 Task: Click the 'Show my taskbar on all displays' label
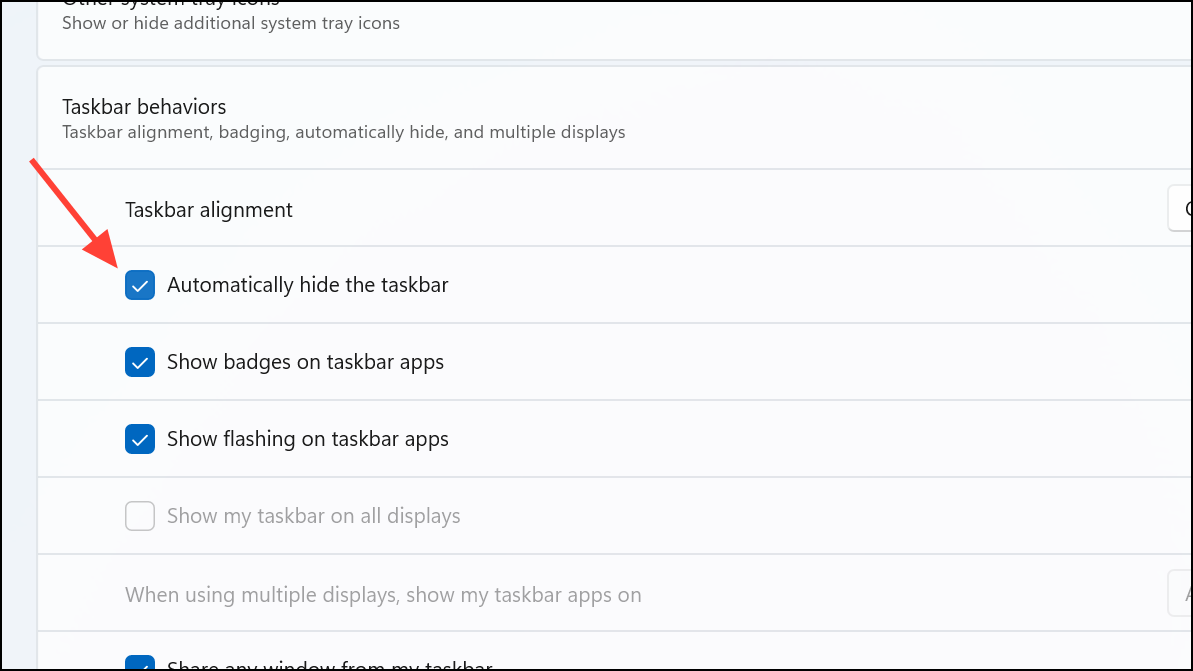(313, 516)
